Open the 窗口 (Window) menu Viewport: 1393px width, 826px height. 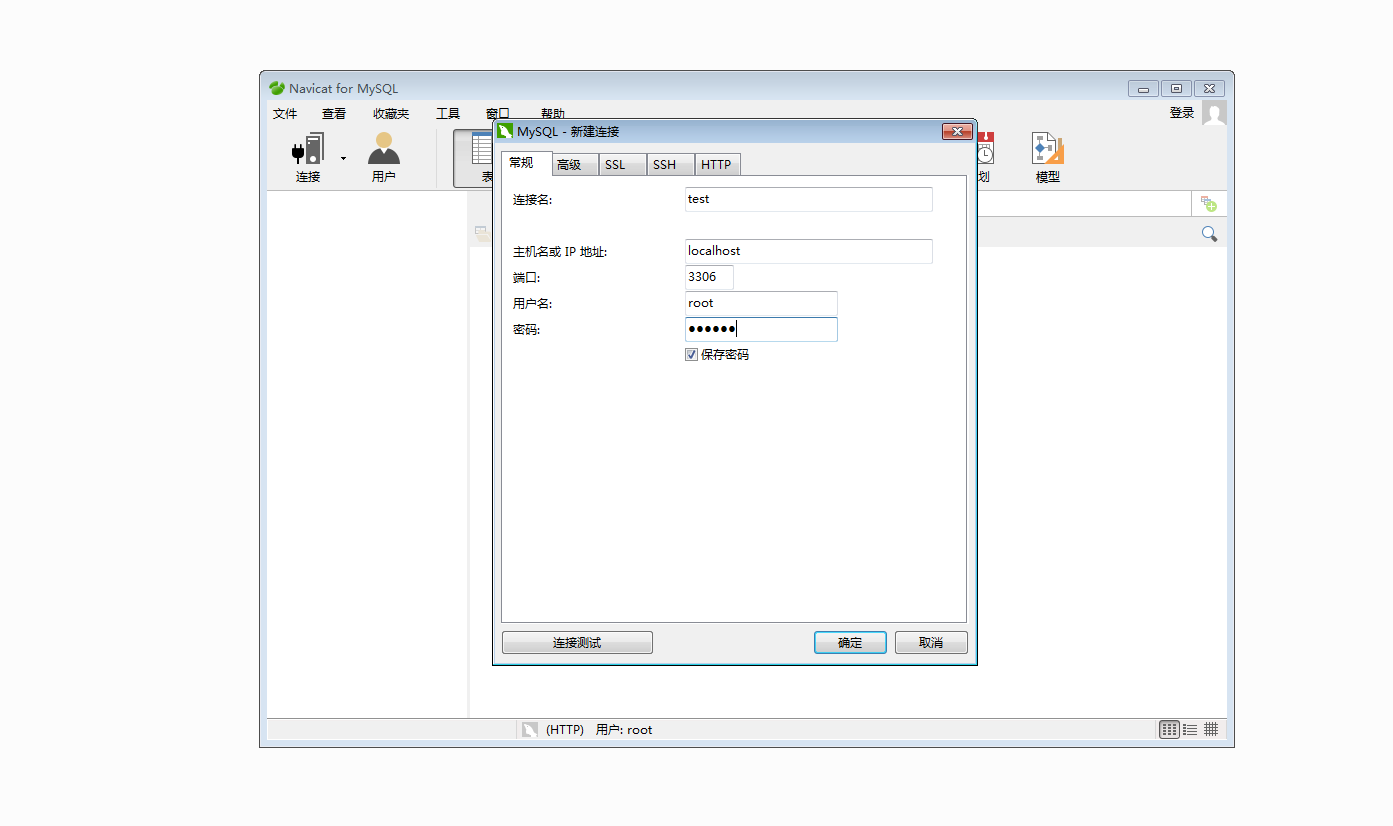tap(498, 114)
